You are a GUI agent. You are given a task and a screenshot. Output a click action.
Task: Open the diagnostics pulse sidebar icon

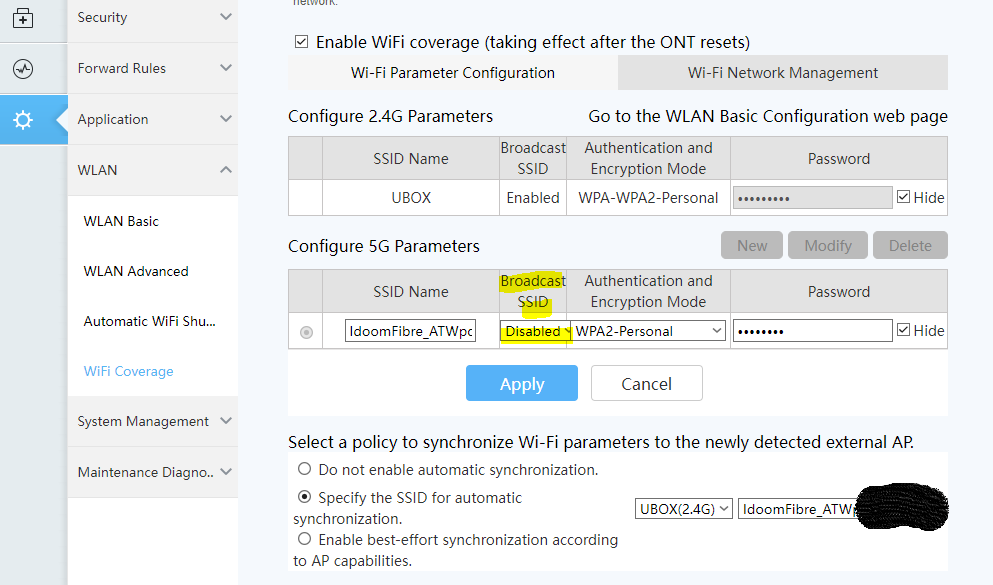coord(23,68)
